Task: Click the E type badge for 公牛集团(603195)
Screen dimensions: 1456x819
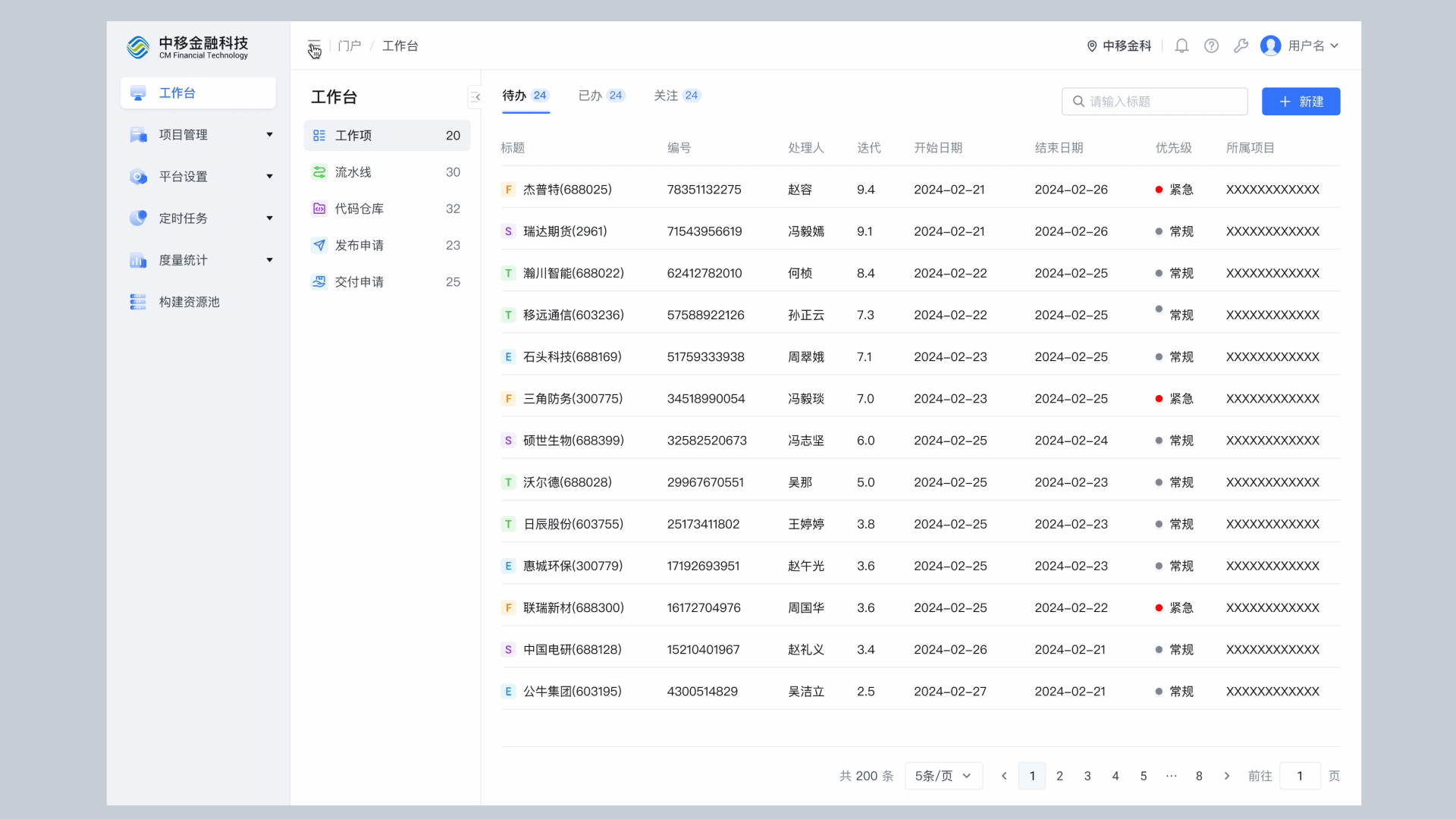Action: click(508, 692)
